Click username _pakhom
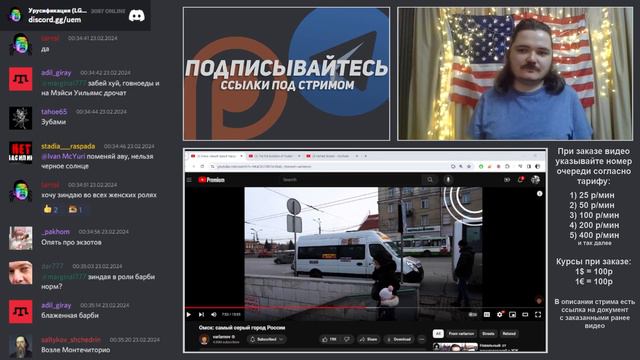Image resolution: width=640 pixels, height=360 pixels. [56, 231]
